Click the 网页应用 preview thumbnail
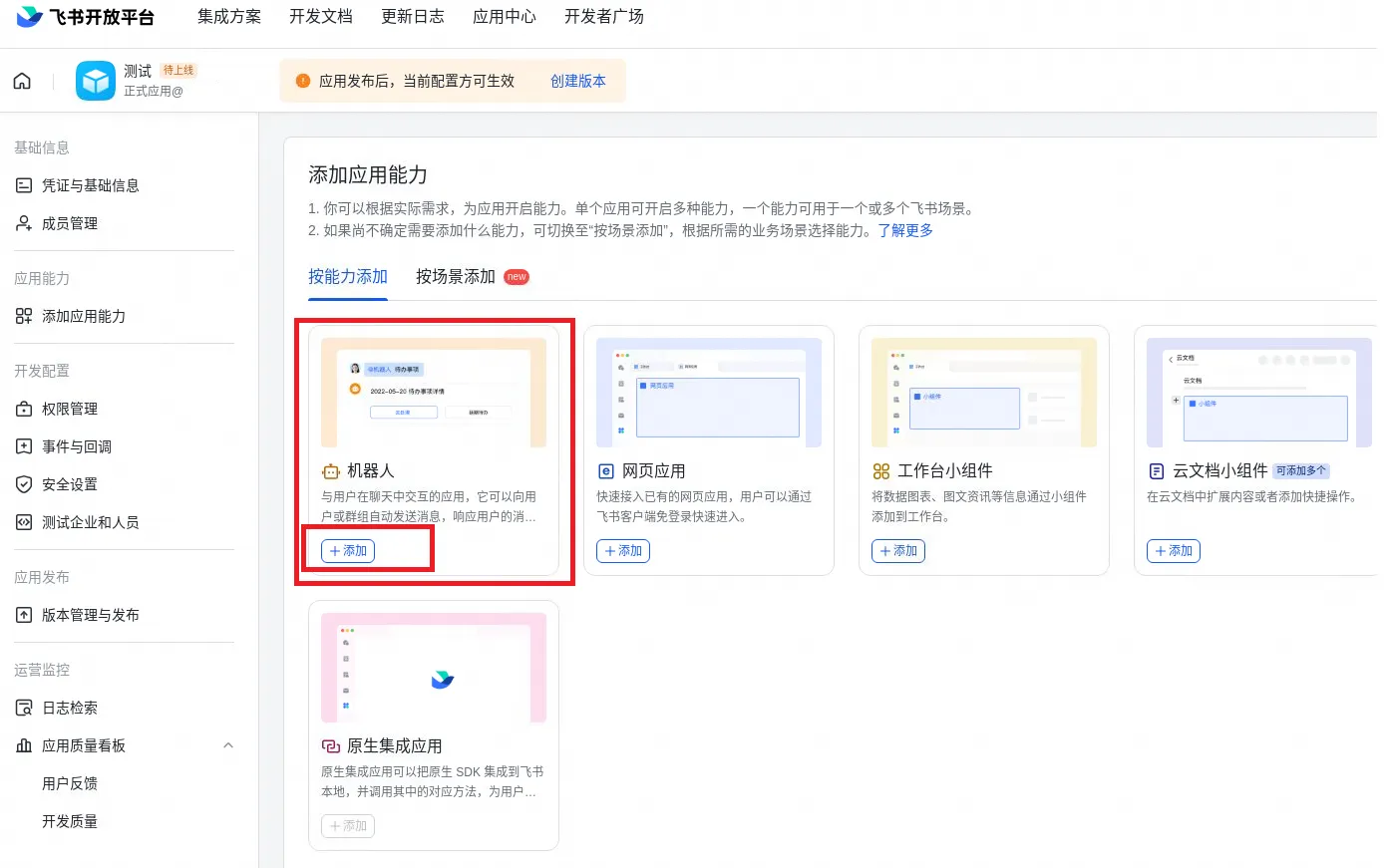This screenshot has width=1389, height=868. 709,393
